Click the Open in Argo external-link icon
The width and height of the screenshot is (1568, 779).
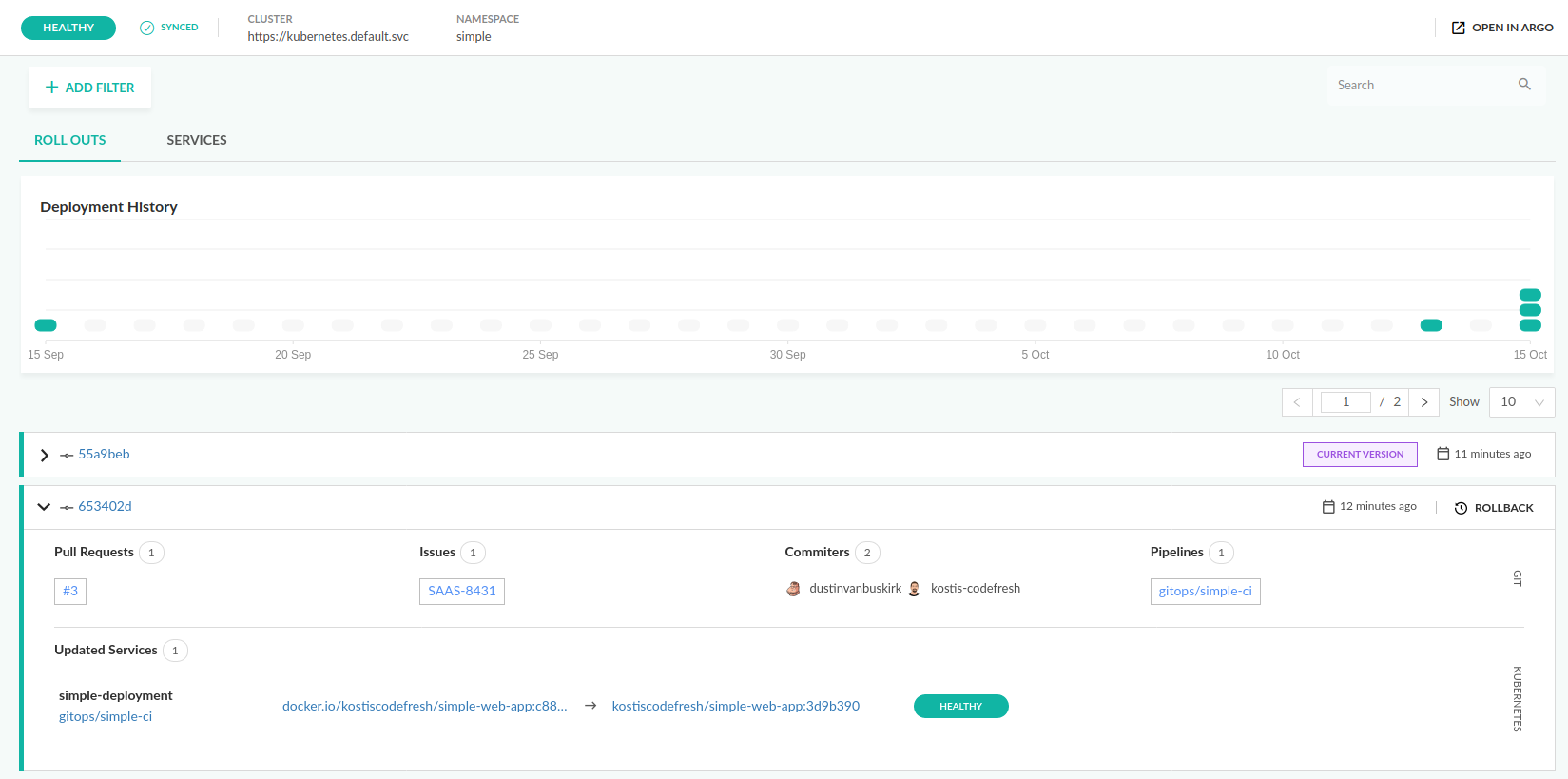pos(1458,28)
